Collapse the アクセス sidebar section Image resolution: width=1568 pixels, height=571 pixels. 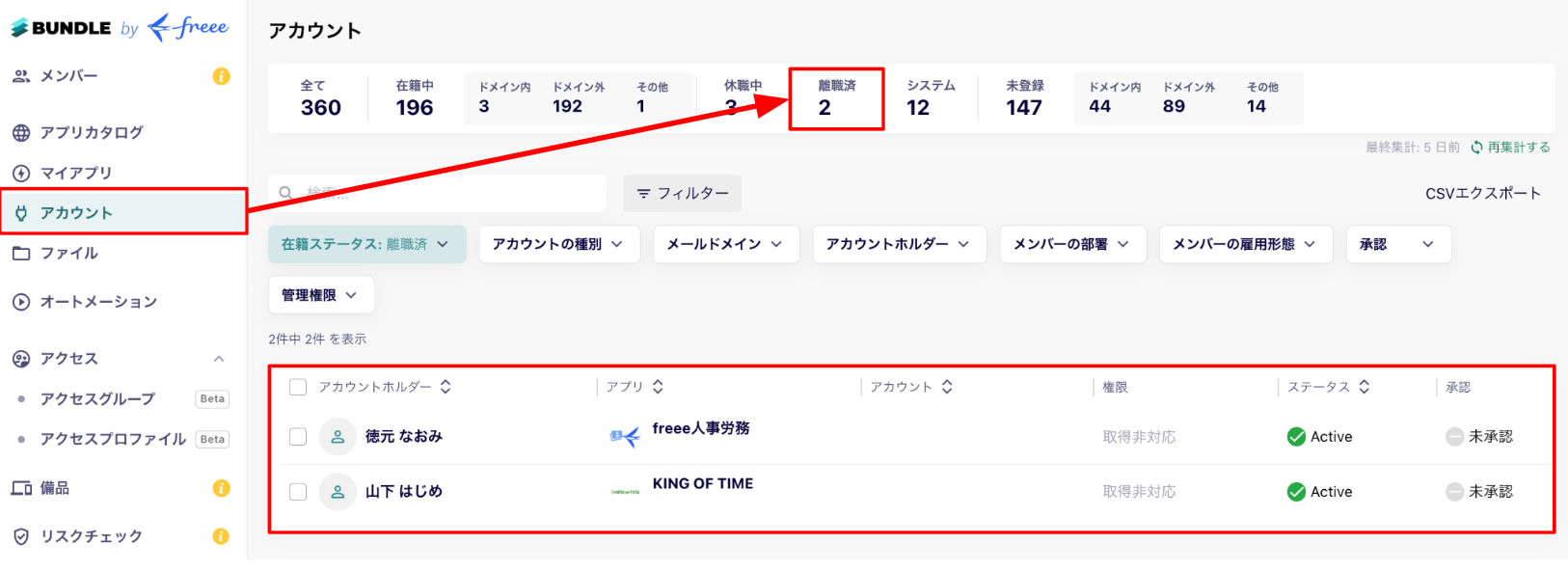point(219,359)
